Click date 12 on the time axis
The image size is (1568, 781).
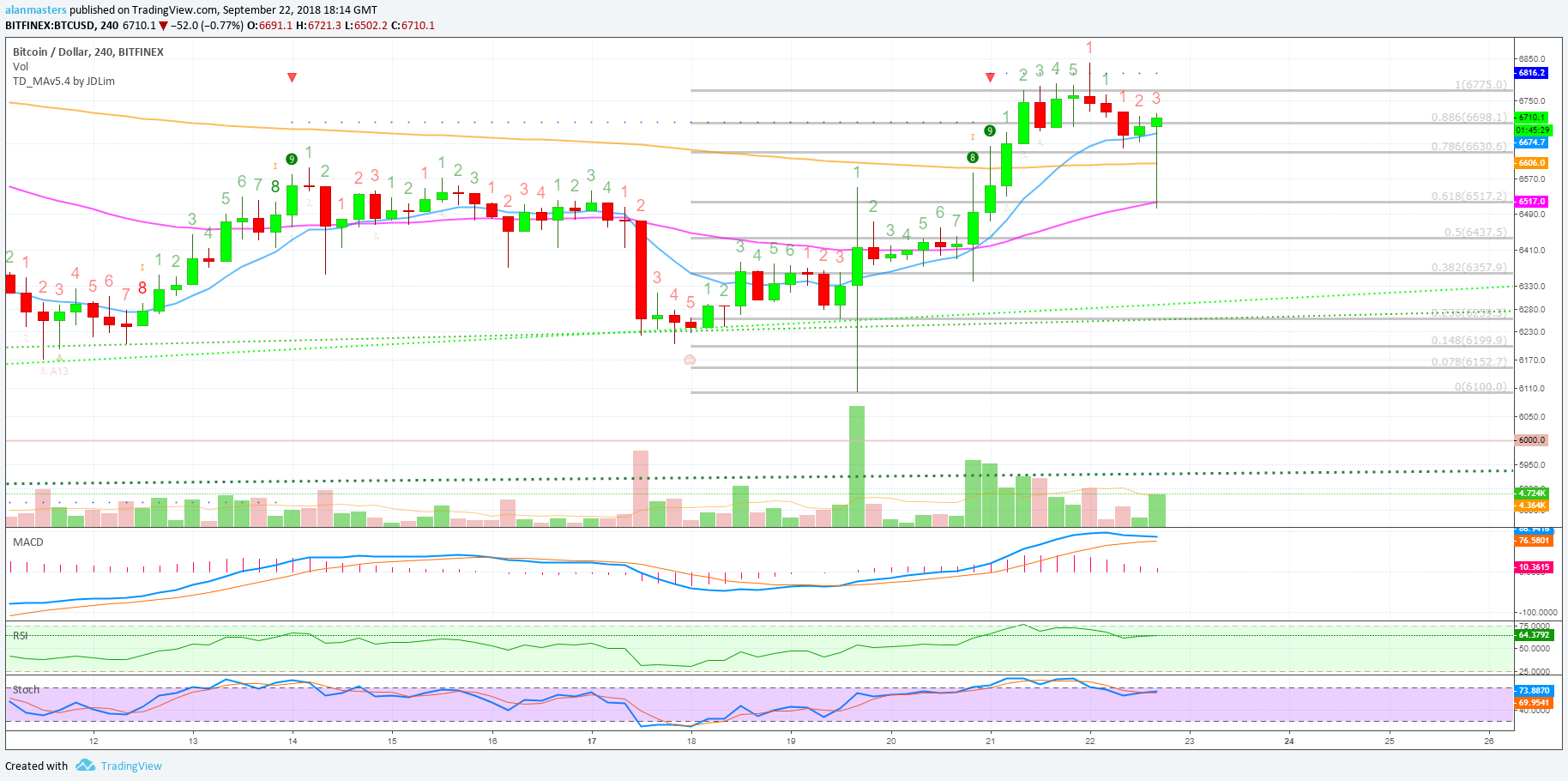coord(93,742)
